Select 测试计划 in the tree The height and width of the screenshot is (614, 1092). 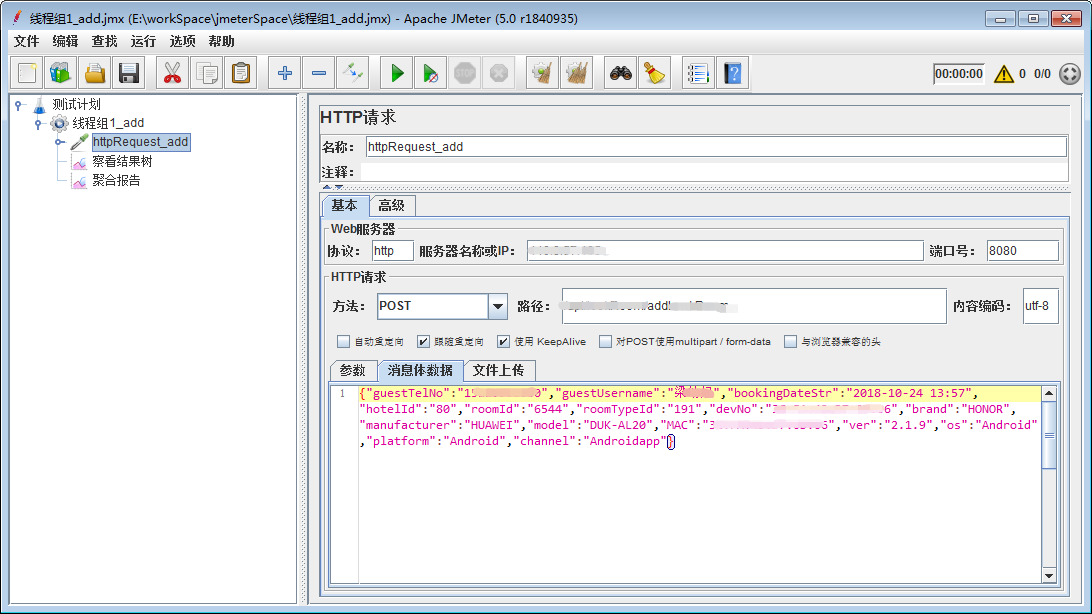(77, 104)
